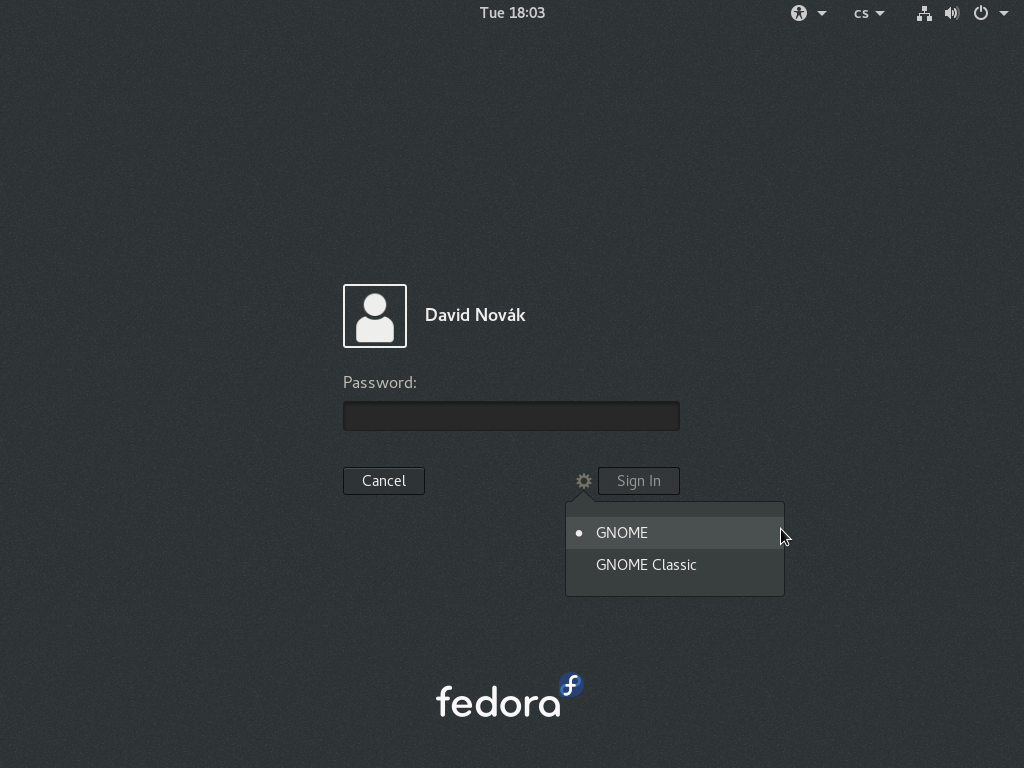Viewport: 1024px width, 768px height.
Task: Expand the system menu arrow beside power icon
Action: [x=1004, y=14]
